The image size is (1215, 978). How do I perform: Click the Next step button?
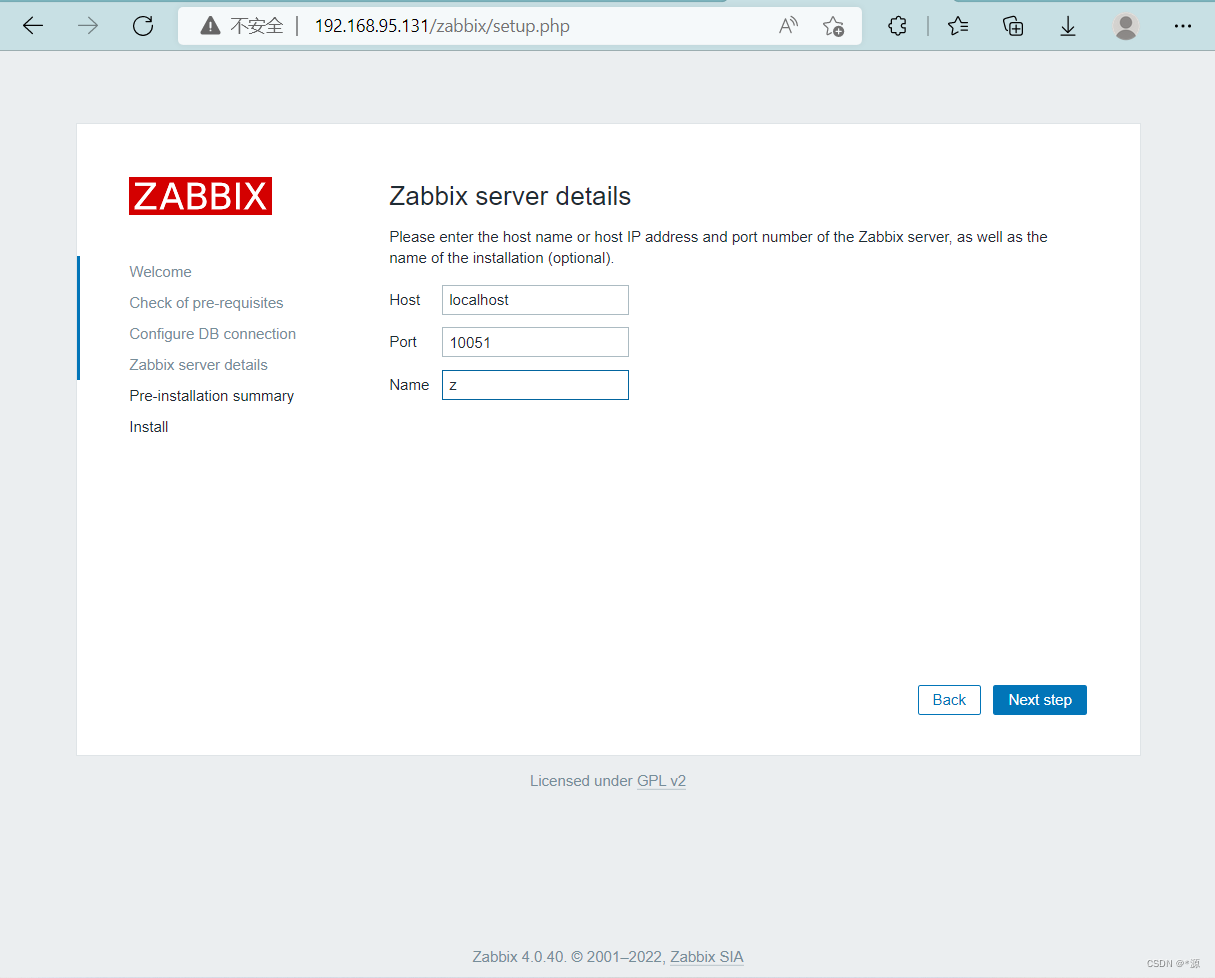(1040, 700)
